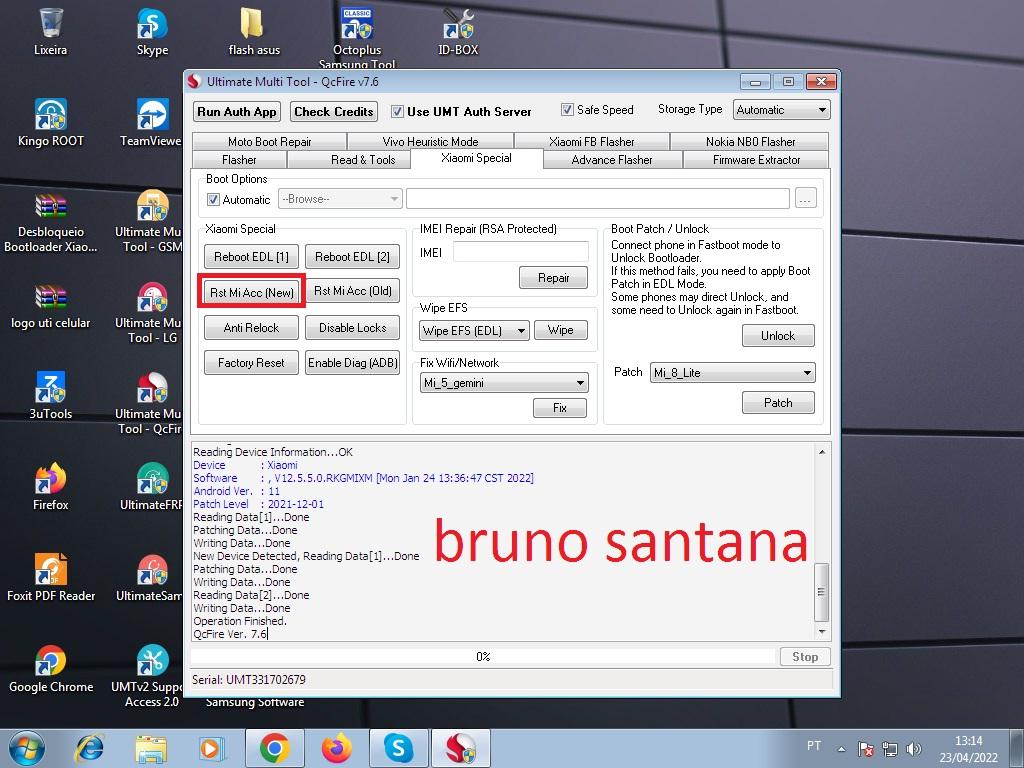Launch the ID-BOX desktop shortcut

coord(458,31)
